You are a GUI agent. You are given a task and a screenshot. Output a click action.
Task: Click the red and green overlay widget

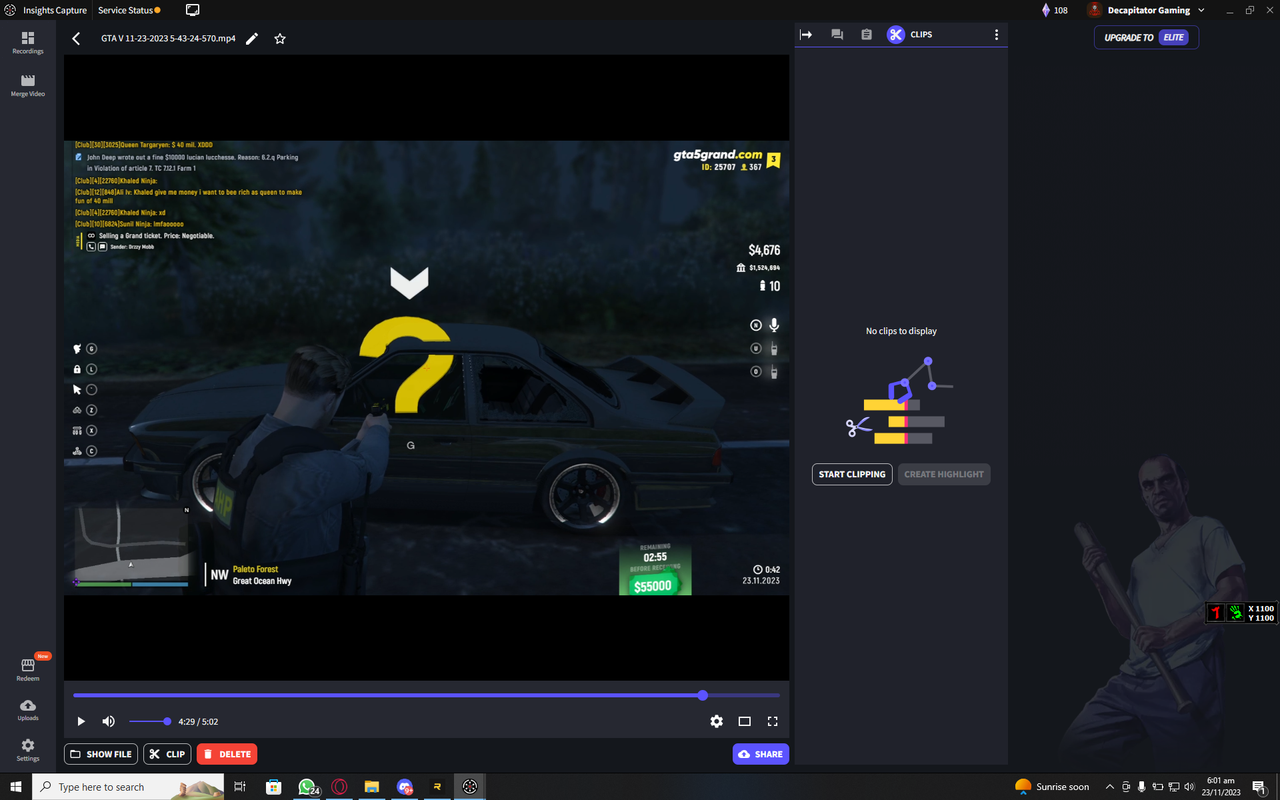(1242, 613)
